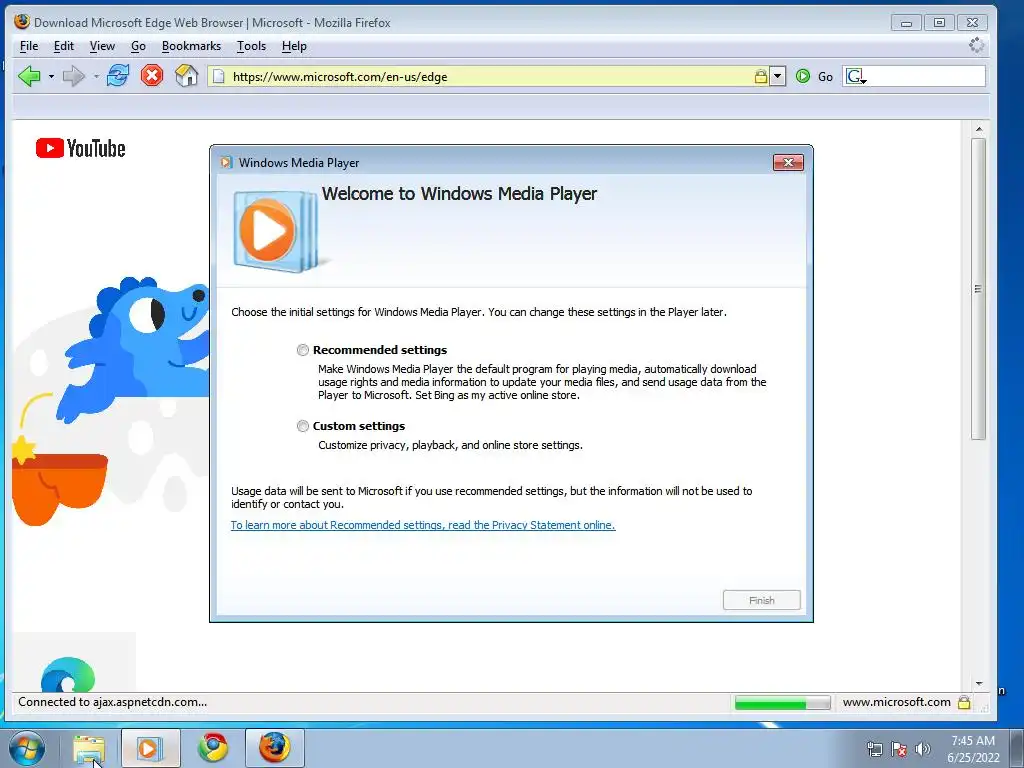The image size is (1024, 768).
Task: Click the vertical scrollbar thumb
Action: 978,289
